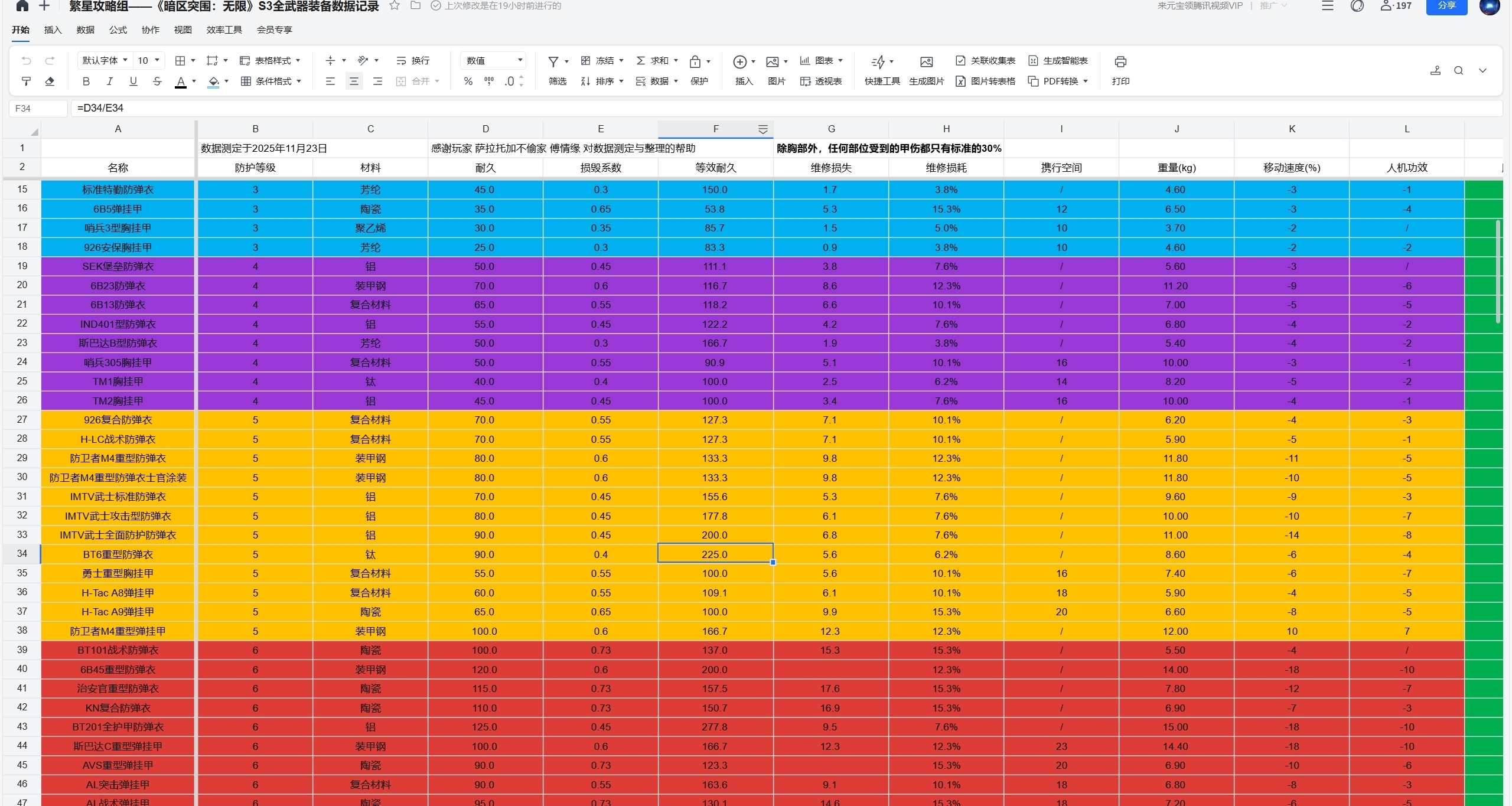Viewport: 1512px width, 806px height.
Task: Open the search magnifier icon
Action: coord(1458,71)
